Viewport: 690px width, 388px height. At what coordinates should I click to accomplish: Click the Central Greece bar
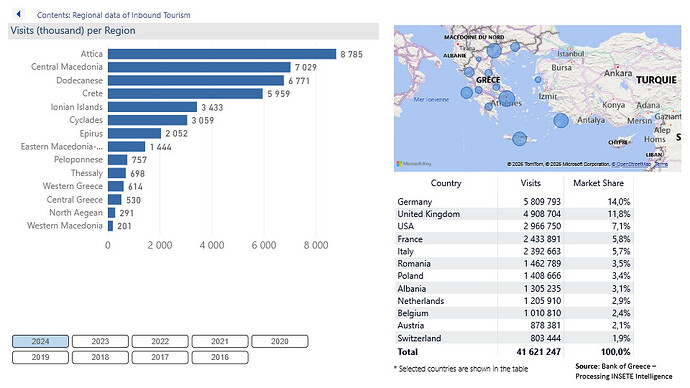[x=115, y=199]
